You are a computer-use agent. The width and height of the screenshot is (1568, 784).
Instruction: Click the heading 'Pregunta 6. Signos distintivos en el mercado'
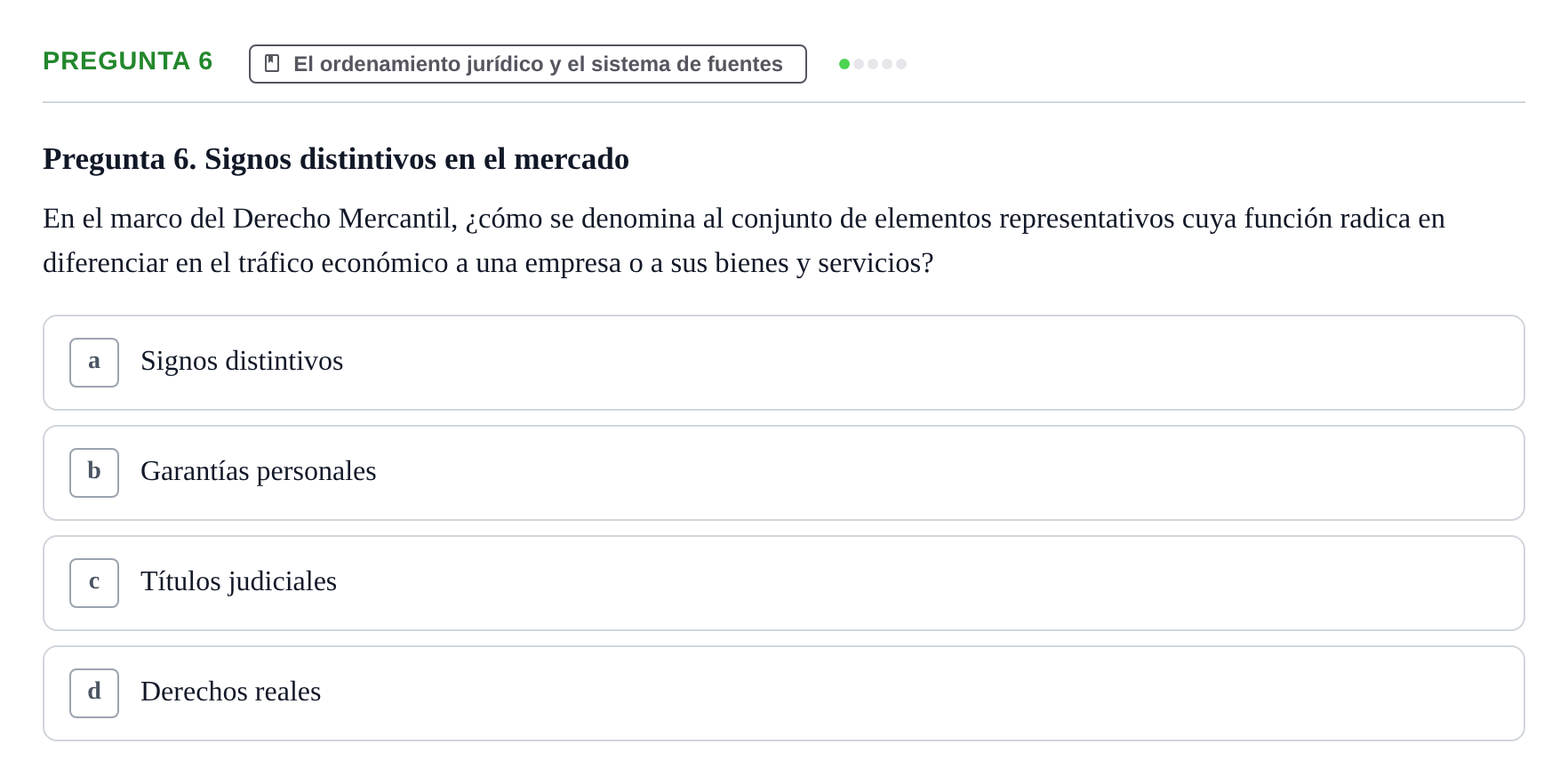click(336, 159)
